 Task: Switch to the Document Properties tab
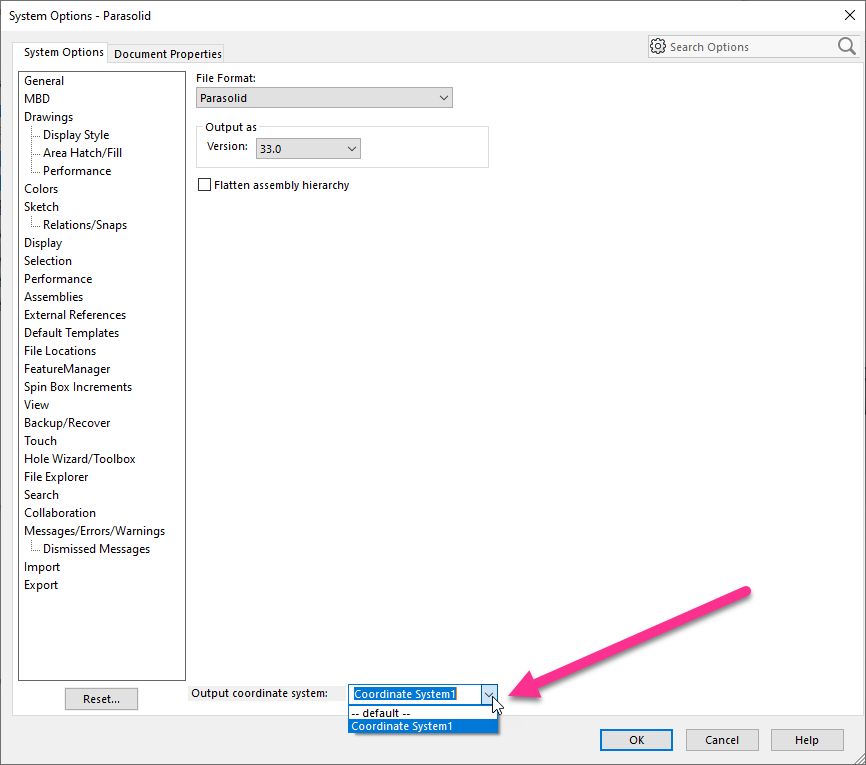(x=168, y=54)
